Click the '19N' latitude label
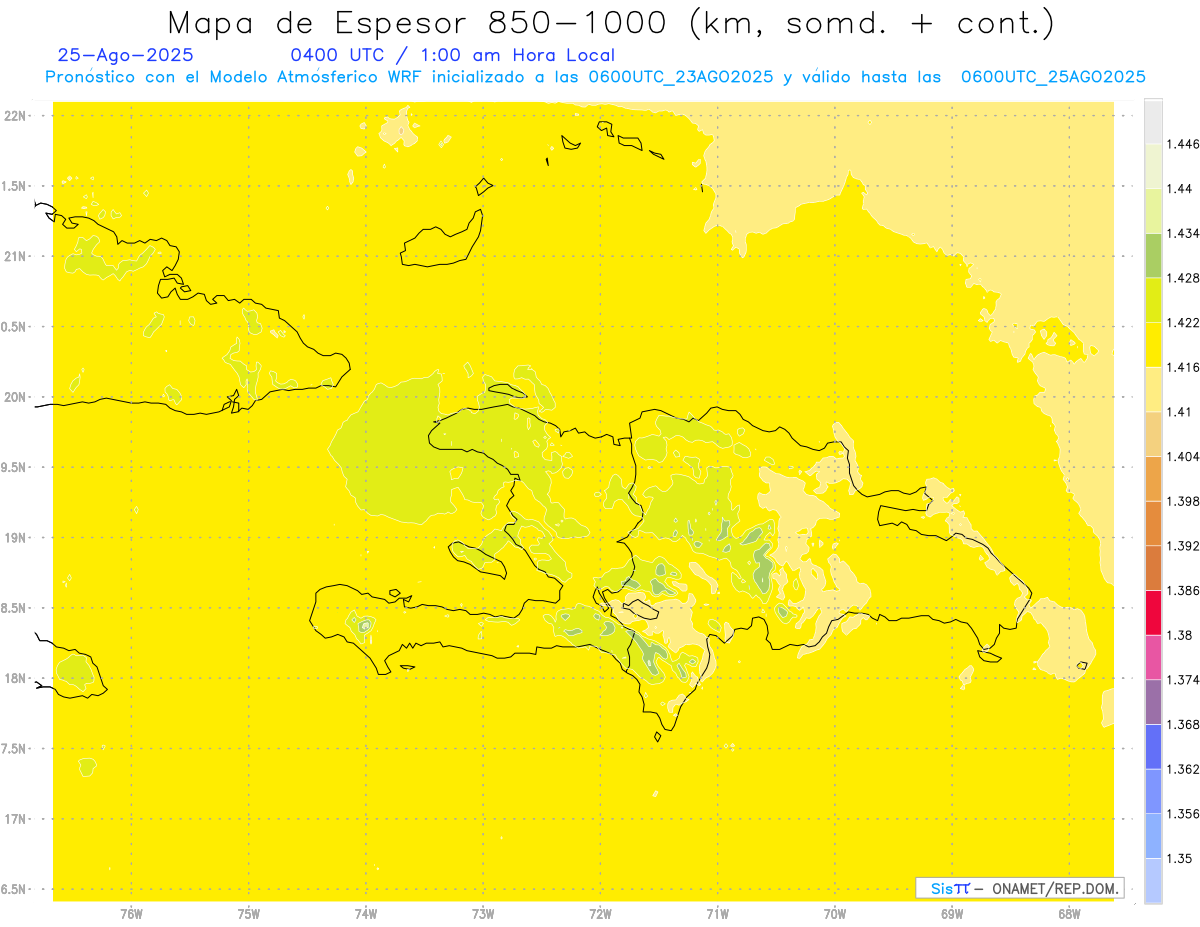The image size is (1200, 927). point(17,538)
